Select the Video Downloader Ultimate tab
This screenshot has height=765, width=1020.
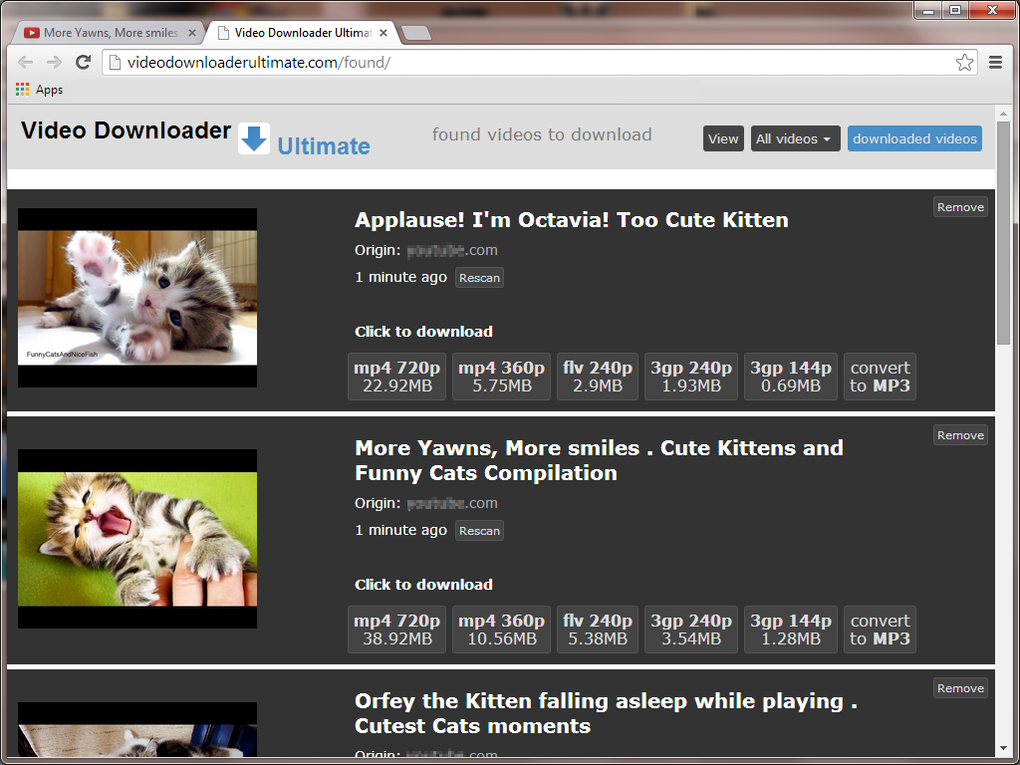302,33
